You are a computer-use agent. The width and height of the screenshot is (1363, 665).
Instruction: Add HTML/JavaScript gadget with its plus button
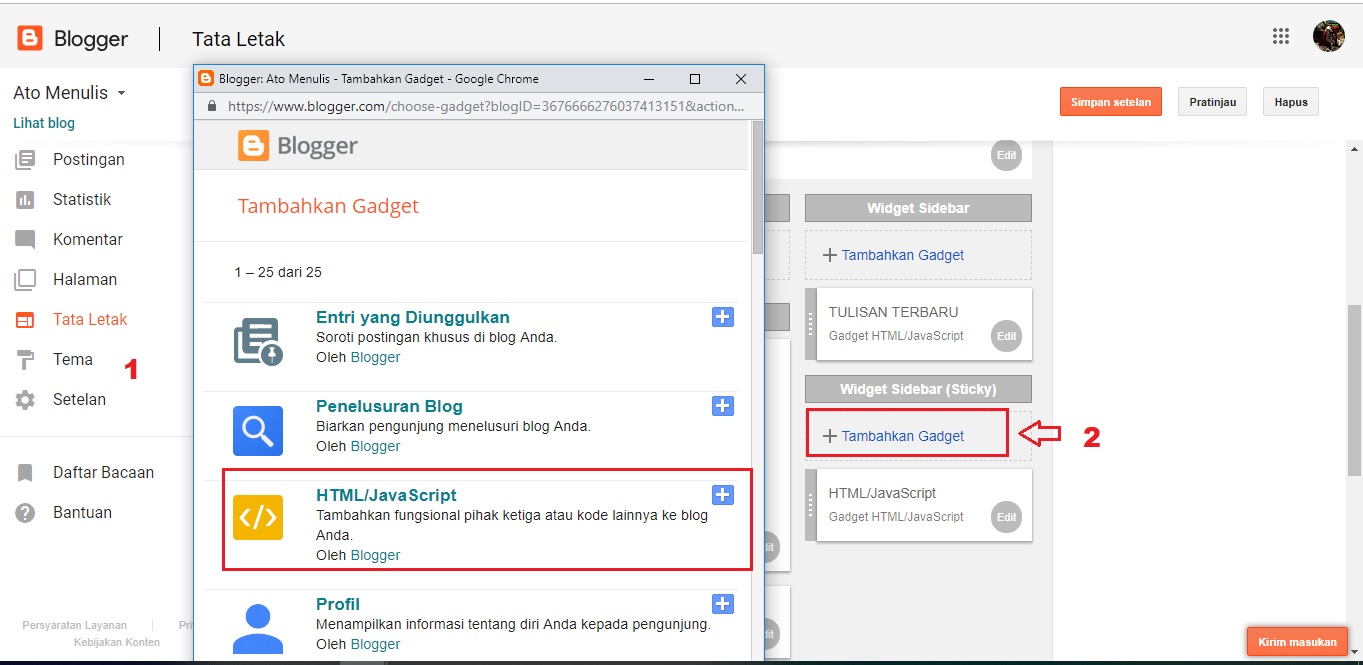coord(723,494)
